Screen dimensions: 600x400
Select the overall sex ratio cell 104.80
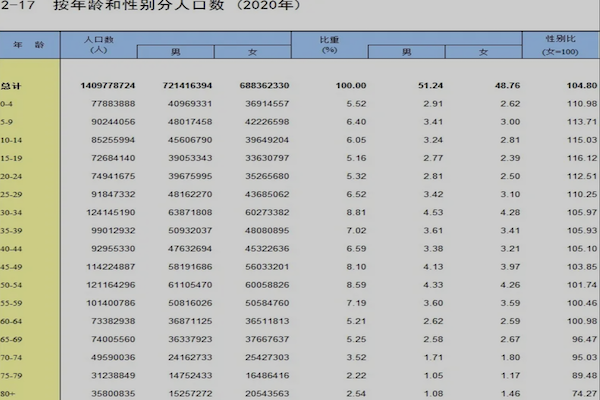pyautogui.click(x=566, y=87)
